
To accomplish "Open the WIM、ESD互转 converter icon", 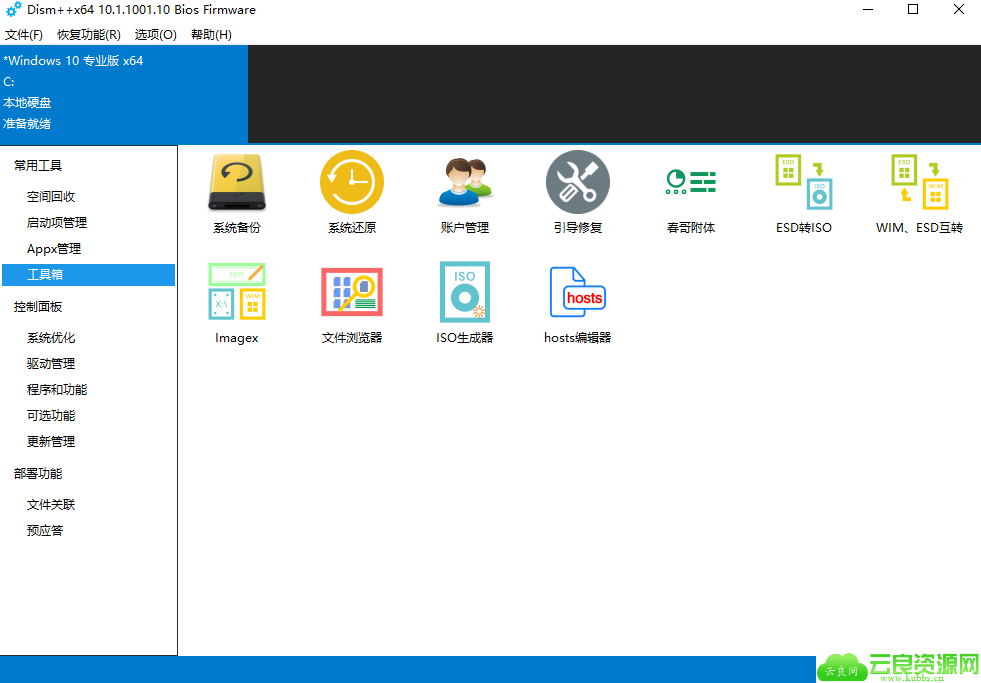I will [x=919, y=182].
